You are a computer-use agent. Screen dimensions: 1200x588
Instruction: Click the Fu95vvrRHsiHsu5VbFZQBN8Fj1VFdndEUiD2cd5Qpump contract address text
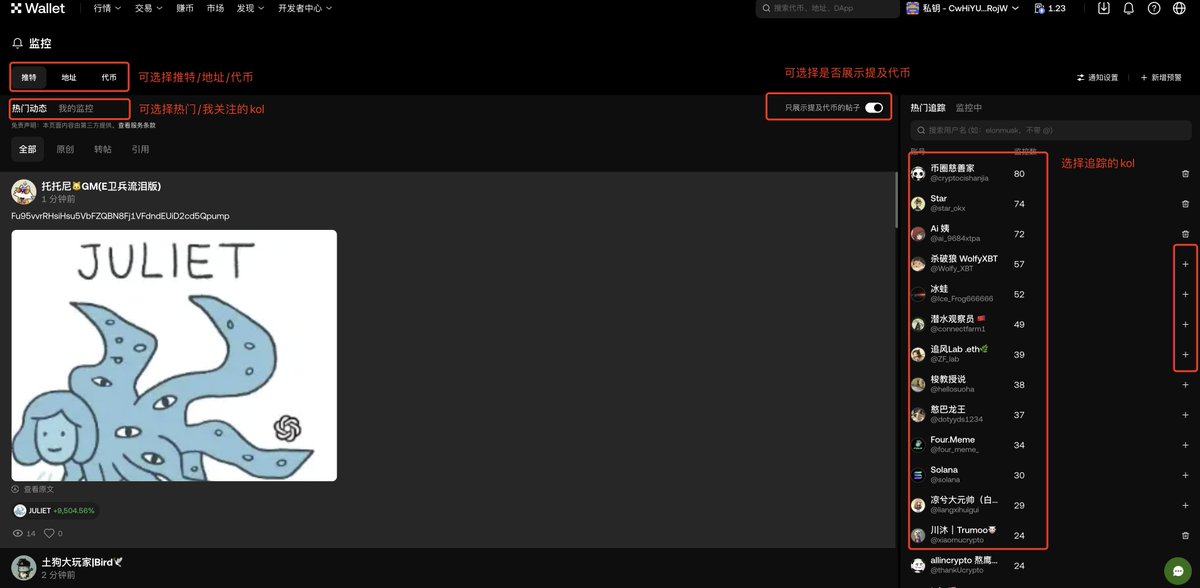(121, 215)
